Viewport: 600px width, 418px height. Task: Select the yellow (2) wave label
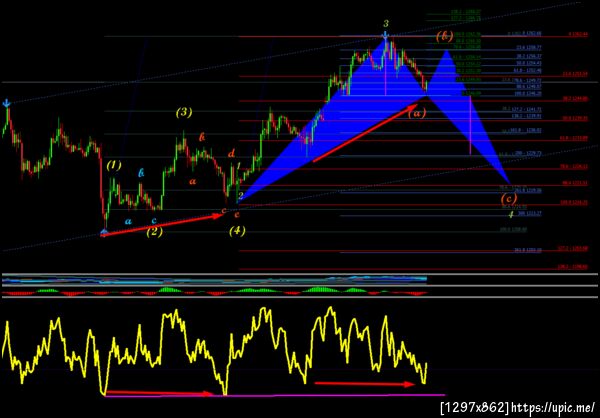click(155, 232)
